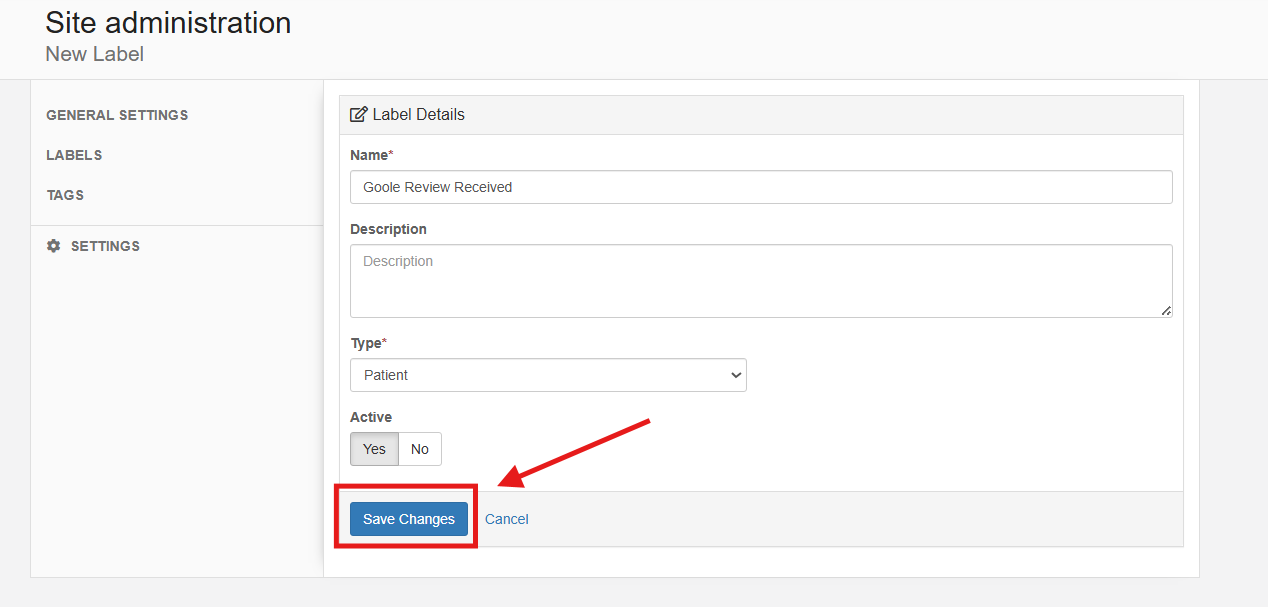
Task: Click the Settings gear icon
Action: [54, 246]
